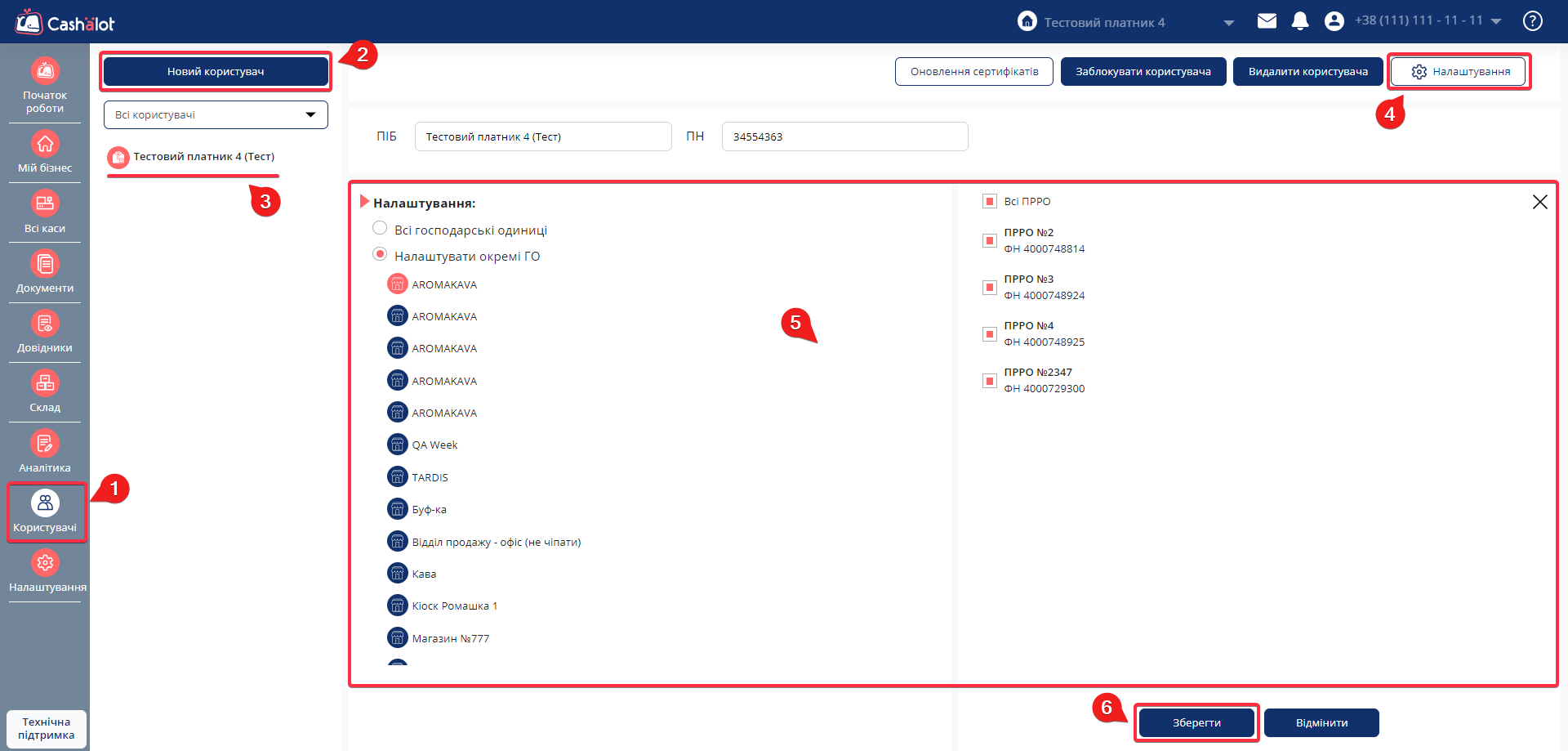Uncheck ПРРО №2347 checkbox

pos(990,381)
